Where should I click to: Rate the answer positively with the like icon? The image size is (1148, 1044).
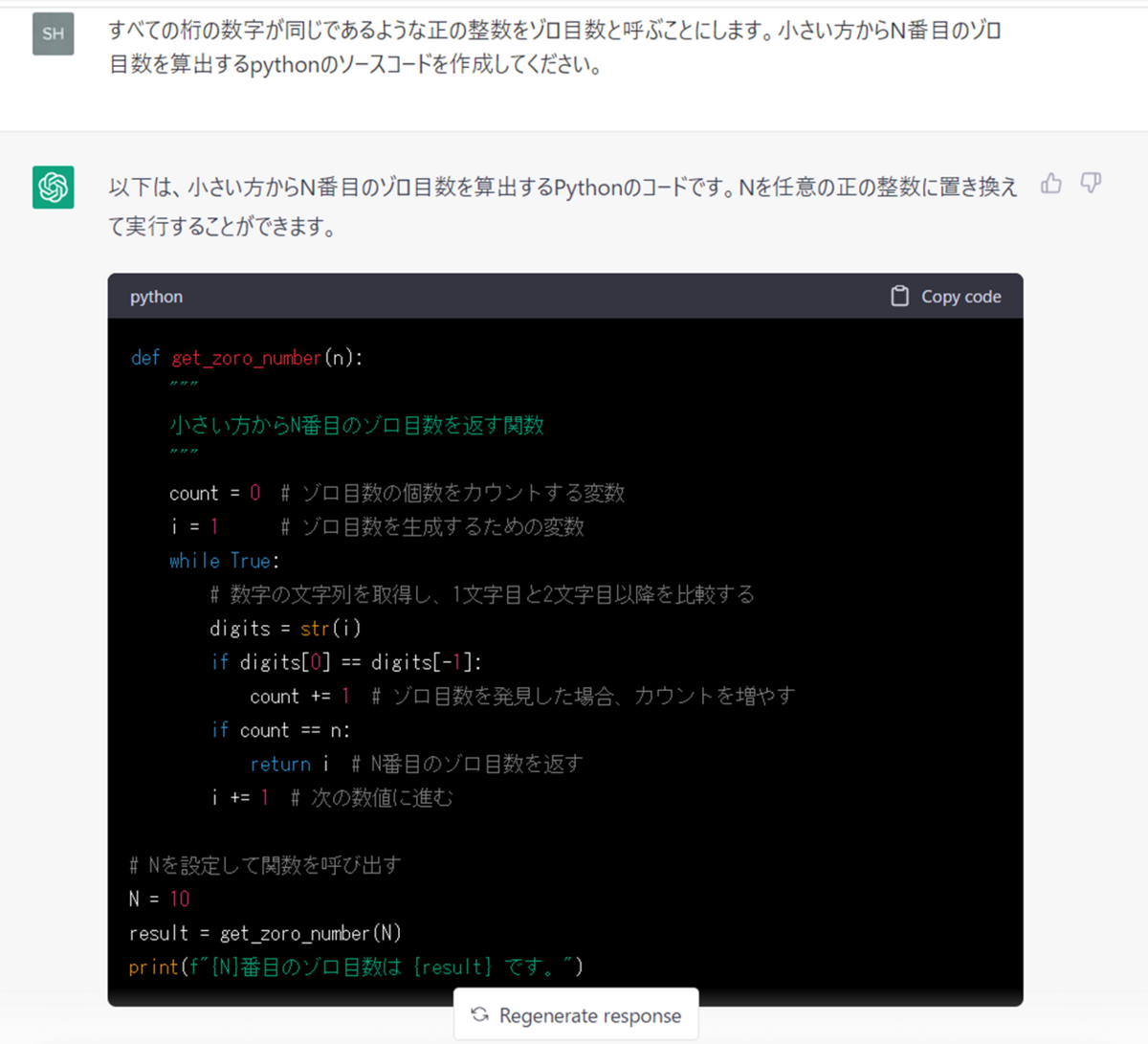[1051, 183]
